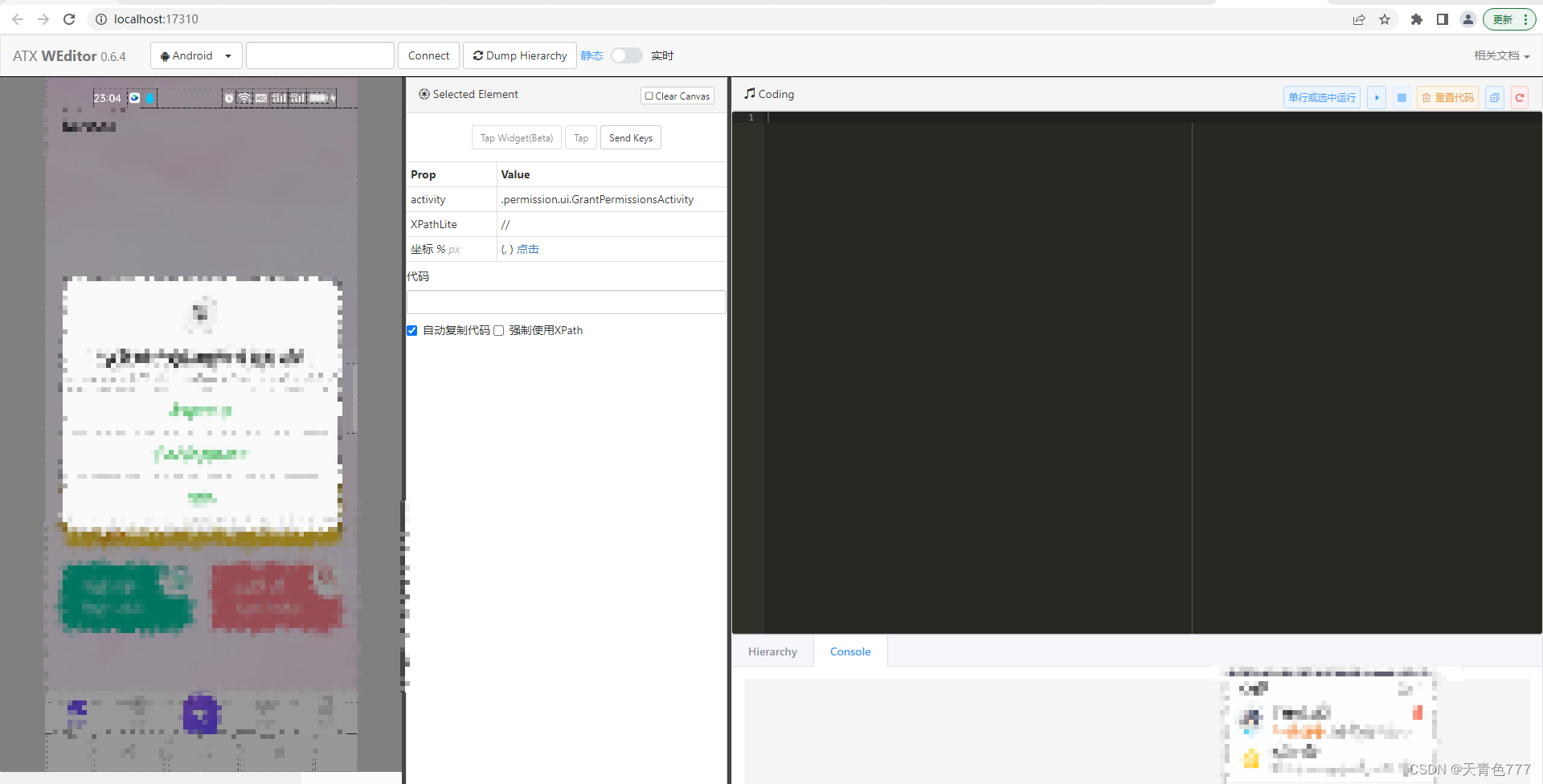Click the share icon in the address bar

(x=1358, y=18)
